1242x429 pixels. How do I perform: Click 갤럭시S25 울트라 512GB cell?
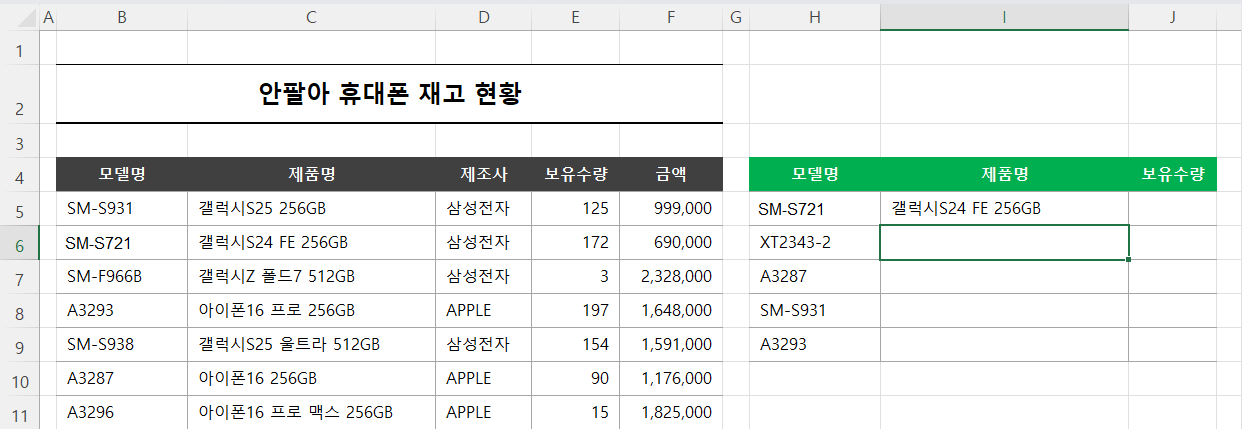311,344
